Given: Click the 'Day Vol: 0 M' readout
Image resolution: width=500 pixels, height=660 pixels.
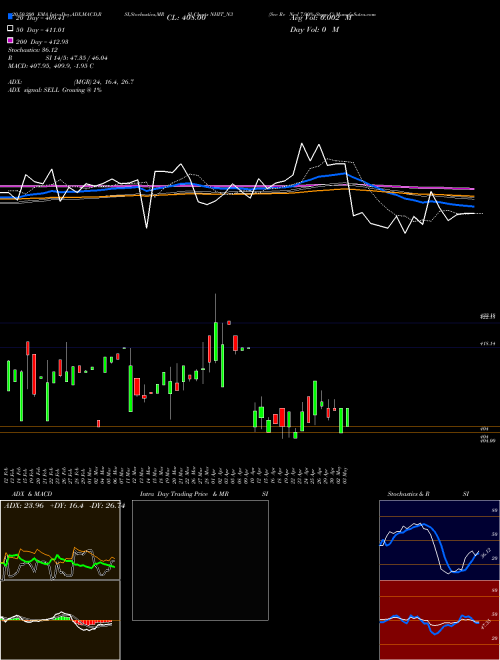Looking at the screenshot, I should click(x=314, y=29).
